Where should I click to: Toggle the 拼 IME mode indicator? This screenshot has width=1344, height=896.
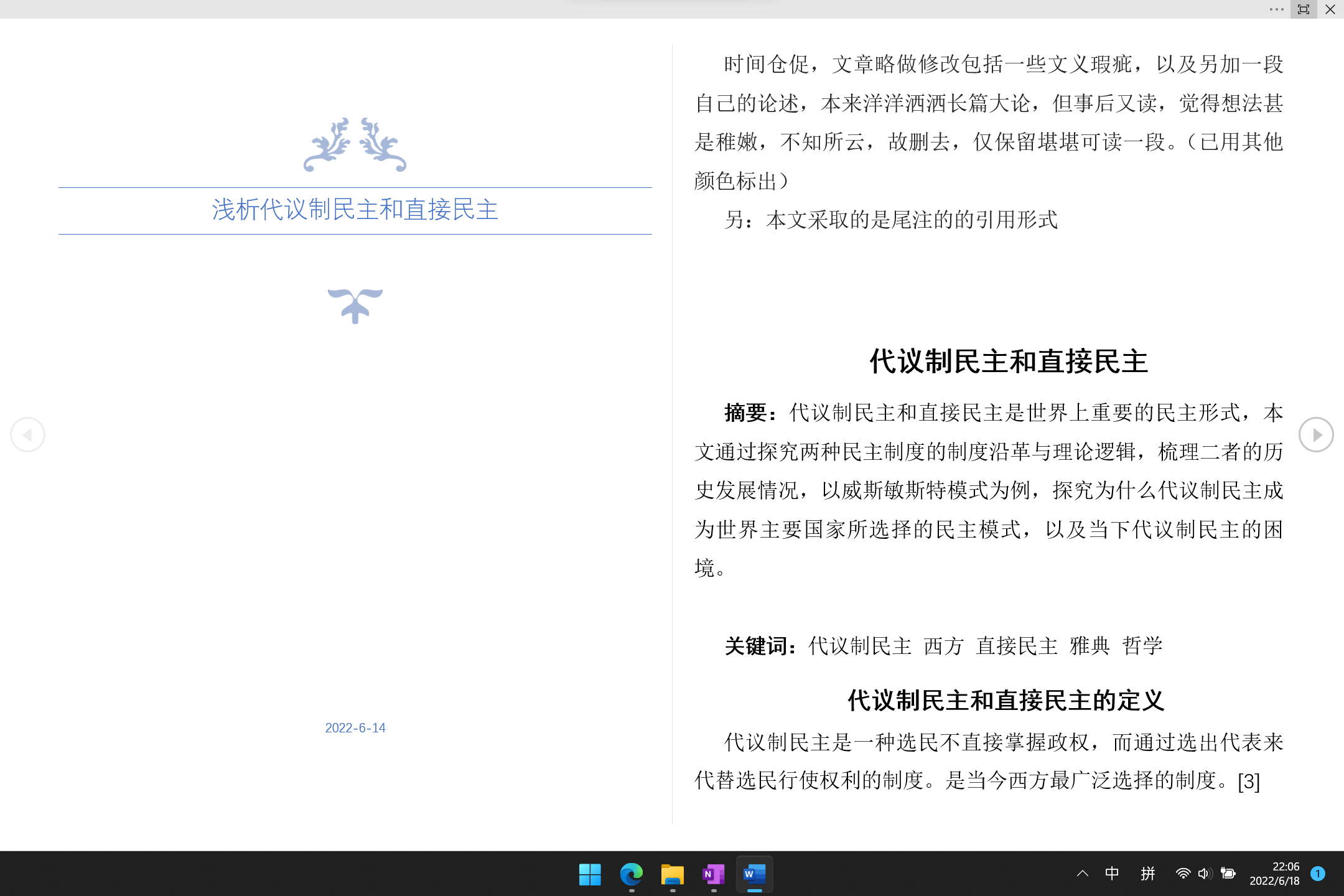pos(1148,874)
